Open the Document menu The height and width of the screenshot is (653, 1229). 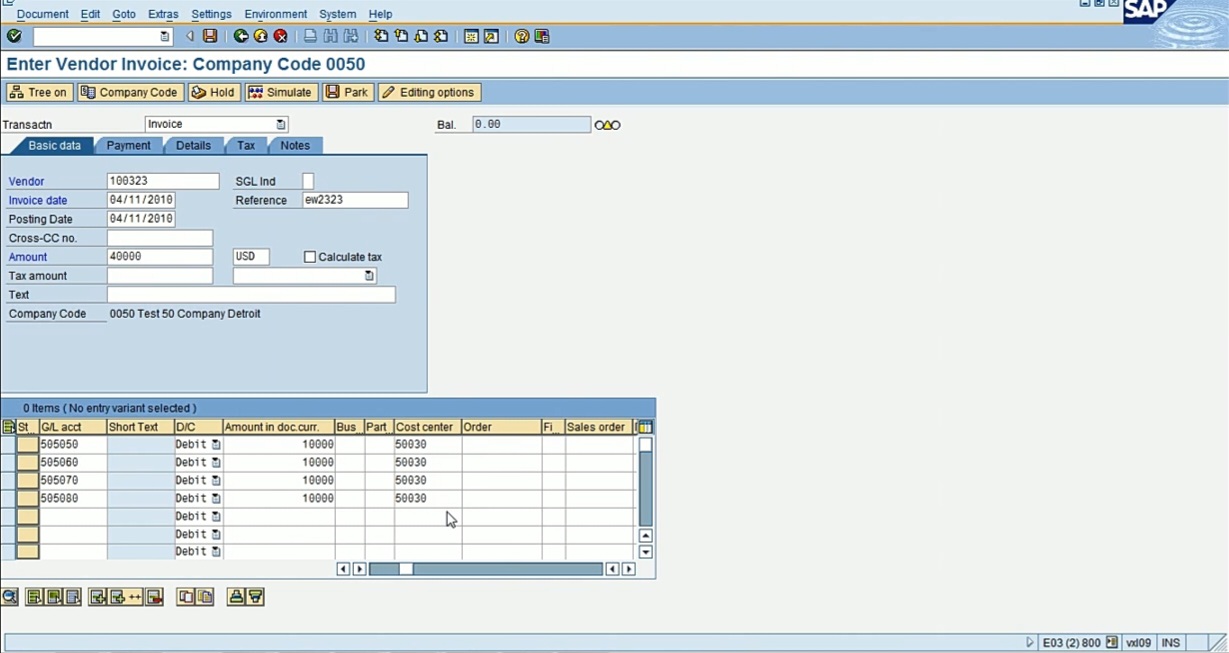42,14
